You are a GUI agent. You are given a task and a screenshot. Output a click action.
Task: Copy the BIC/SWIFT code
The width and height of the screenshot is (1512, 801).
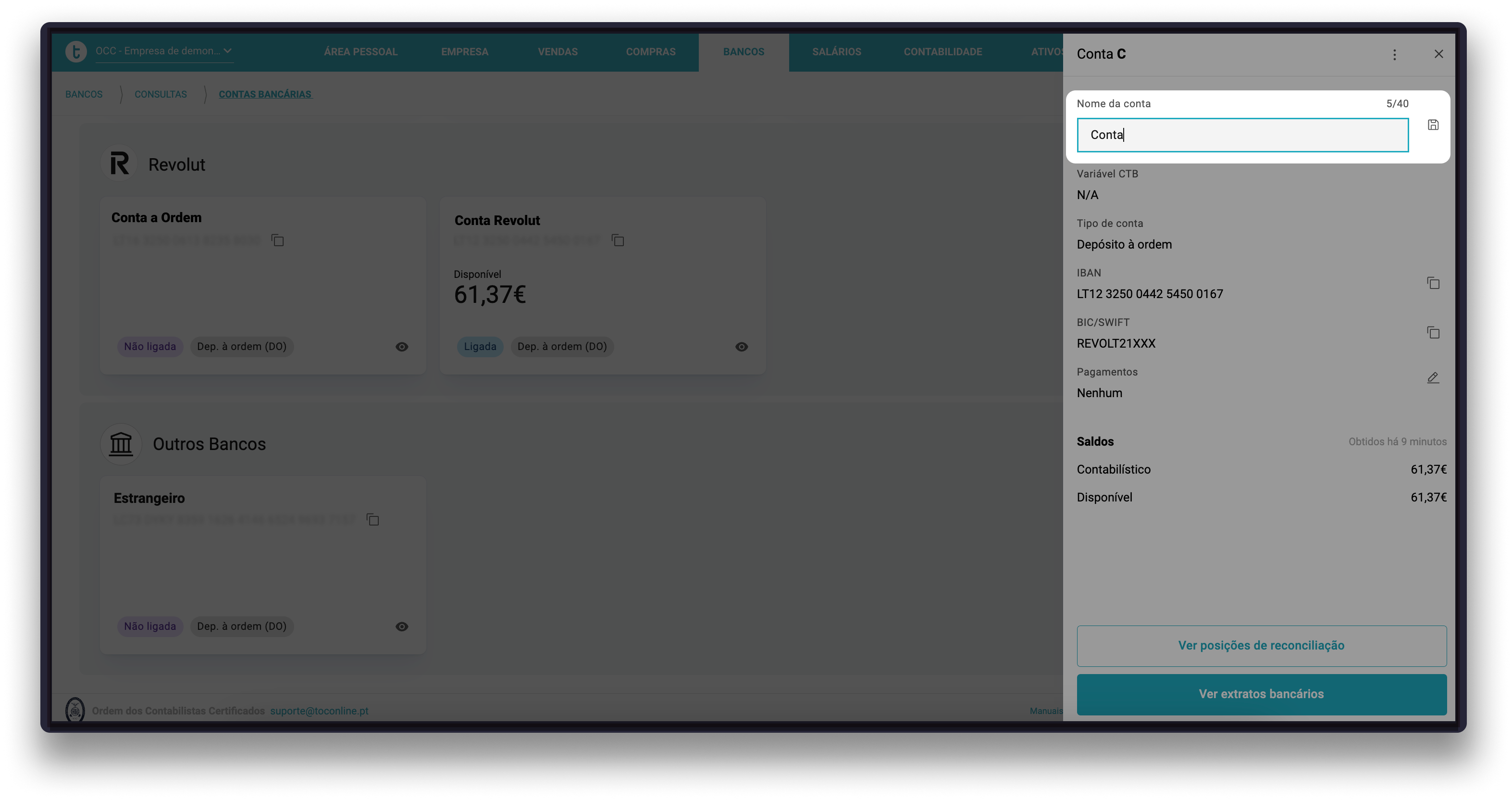[1433, 332]
